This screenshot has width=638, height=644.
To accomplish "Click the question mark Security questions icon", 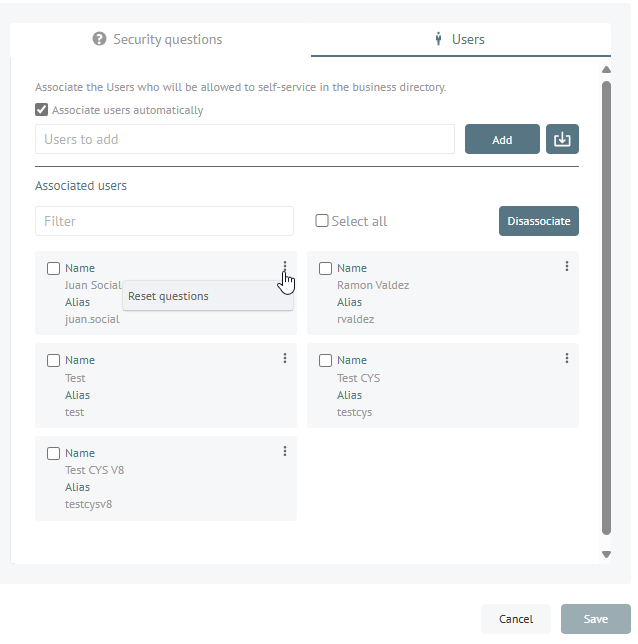I will 99,39.
